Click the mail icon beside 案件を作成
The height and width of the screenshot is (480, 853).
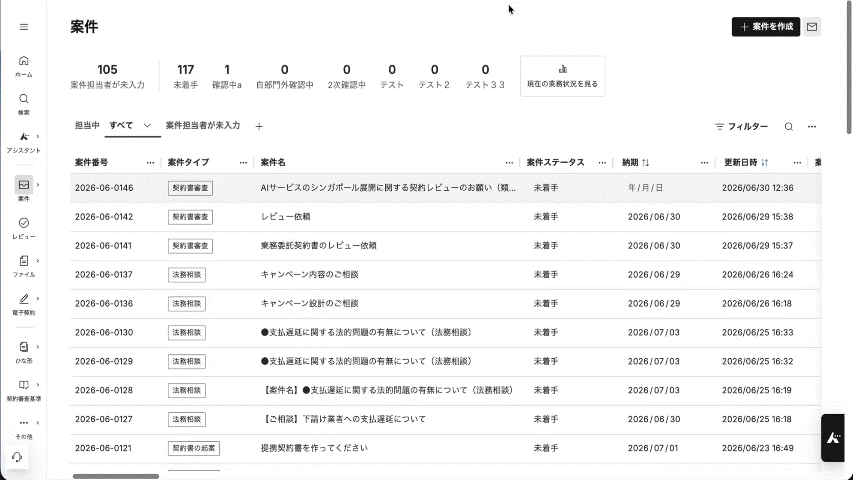point(812,27)
